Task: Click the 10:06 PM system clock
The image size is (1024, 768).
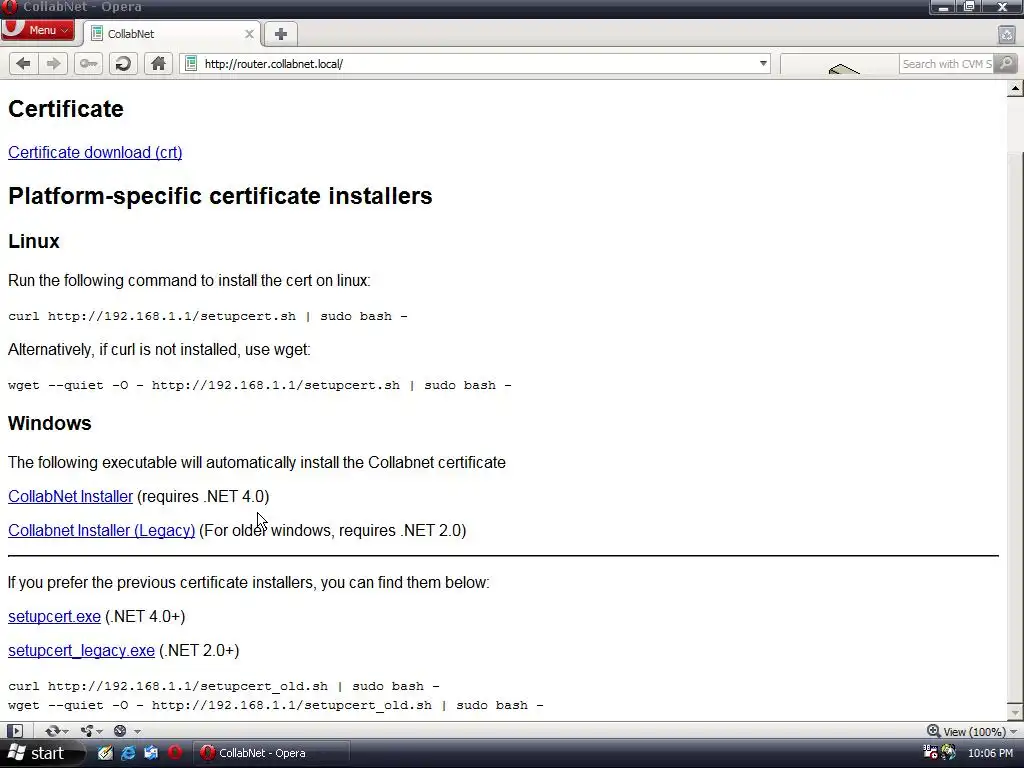Action: pos(990,753)
